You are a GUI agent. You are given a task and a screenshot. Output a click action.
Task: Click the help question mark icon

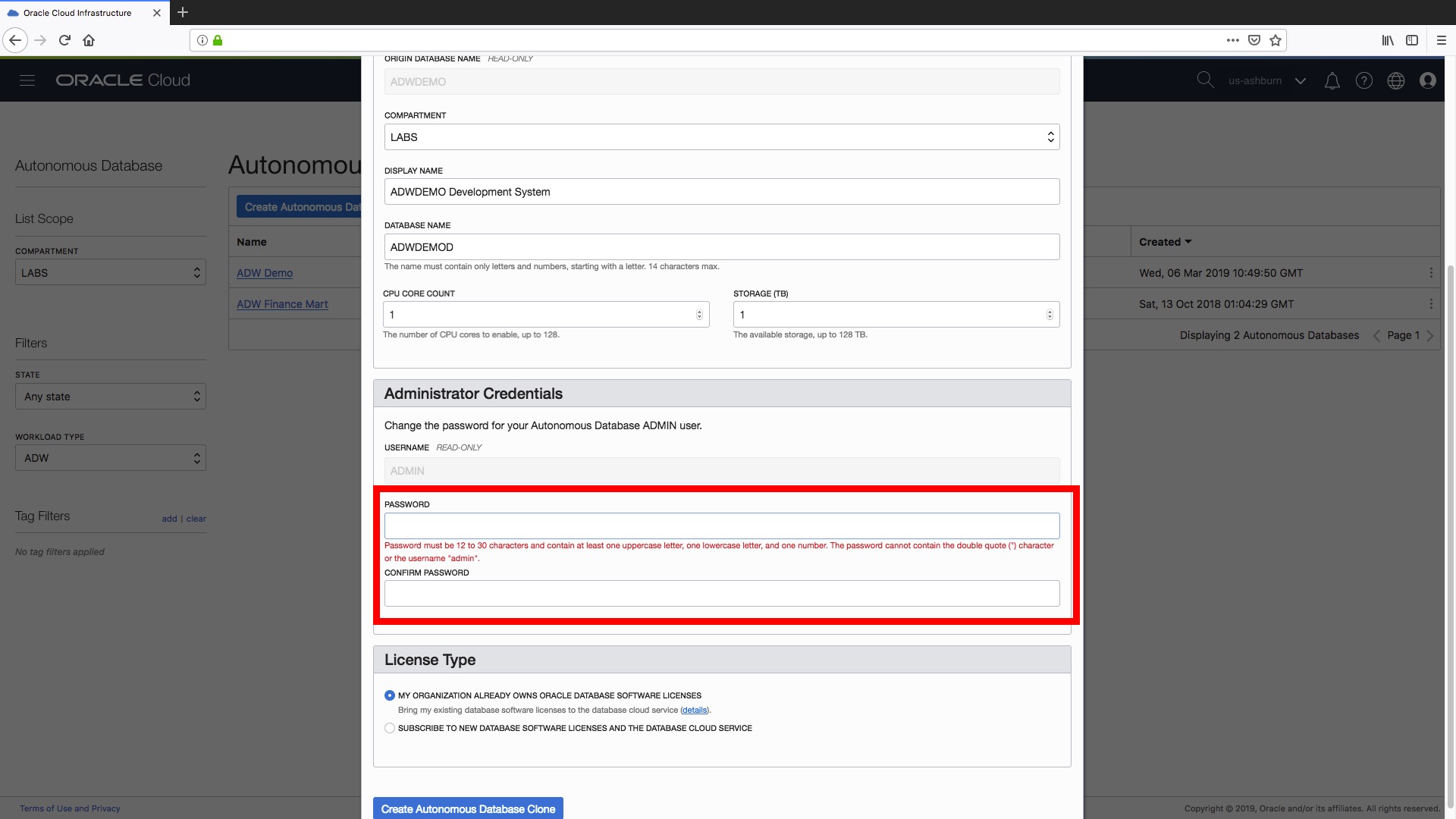click(x=1364, y=80)
